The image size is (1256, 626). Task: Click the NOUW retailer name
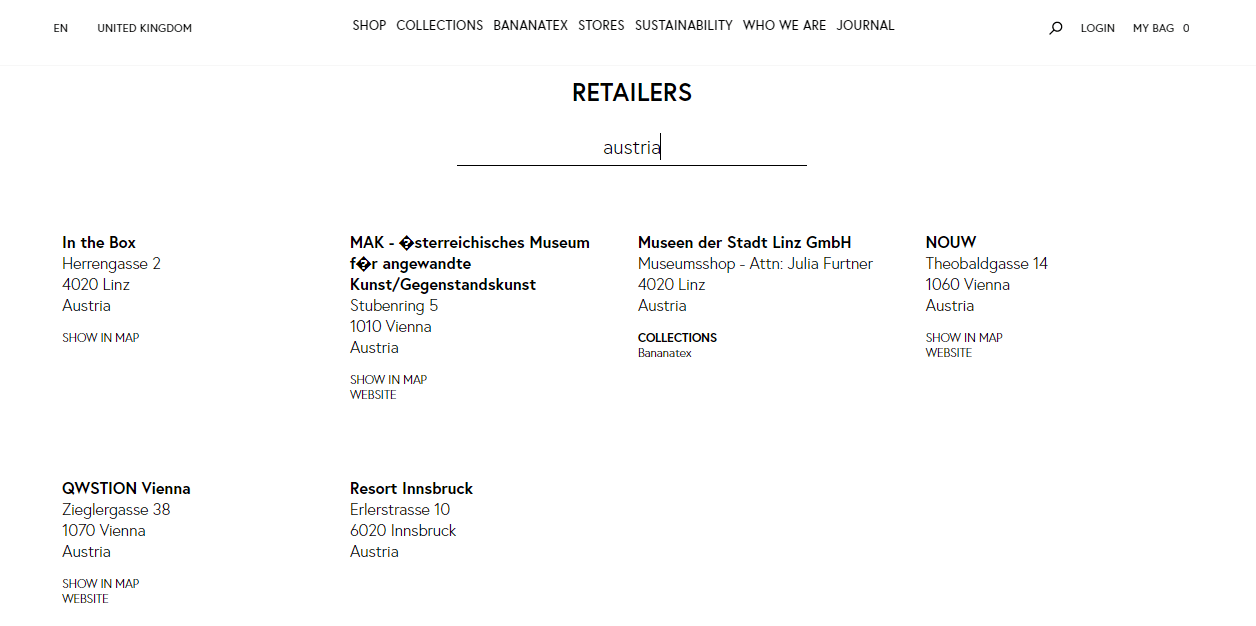(x=951, y=242)
